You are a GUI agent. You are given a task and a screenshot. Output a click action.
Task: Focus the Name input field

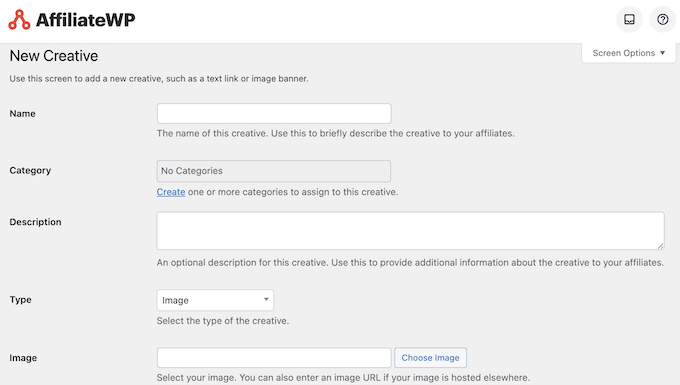coord(274,114)
